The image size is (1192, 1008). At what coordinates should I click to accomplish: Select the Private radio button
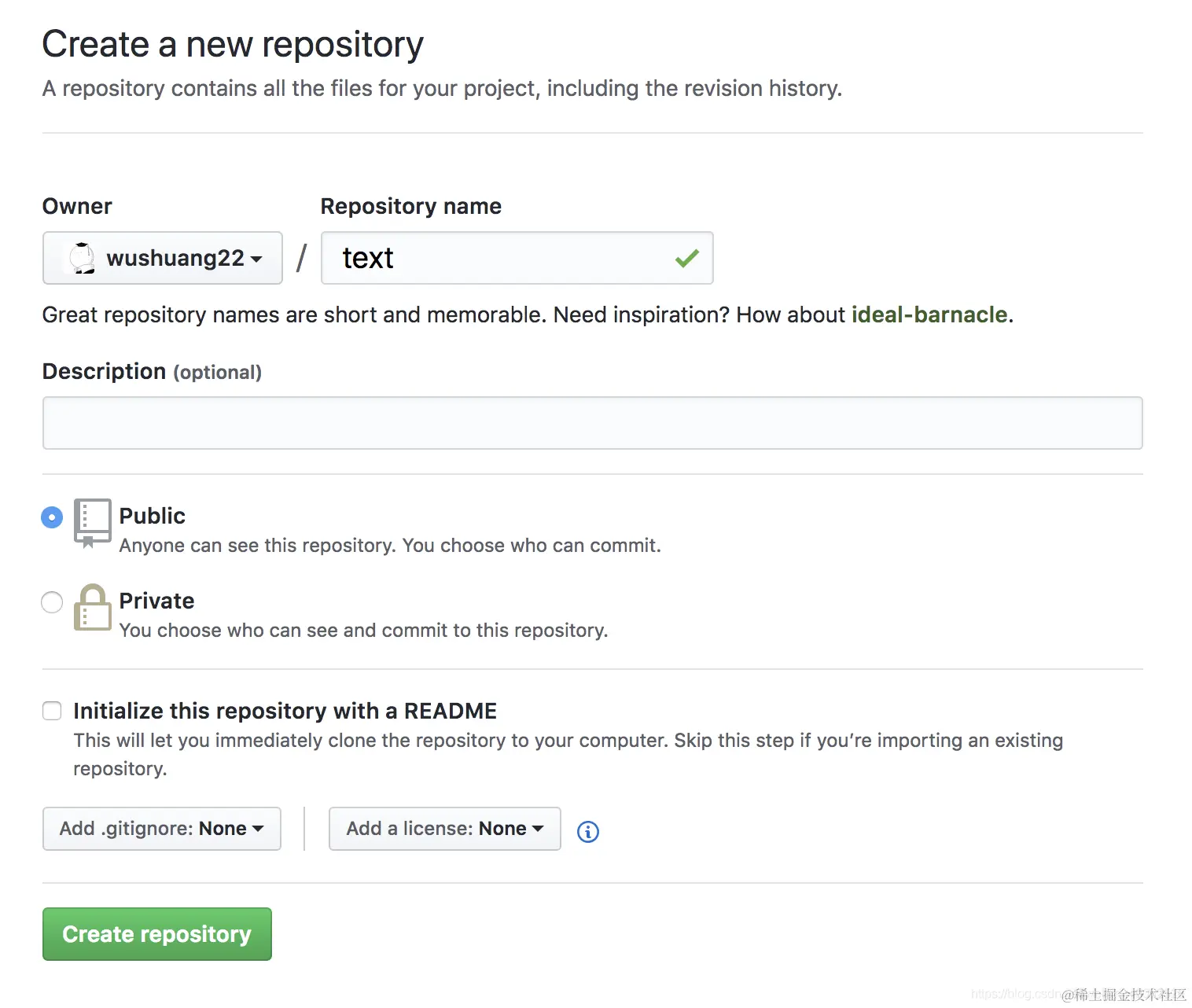(x=52, y=602)
